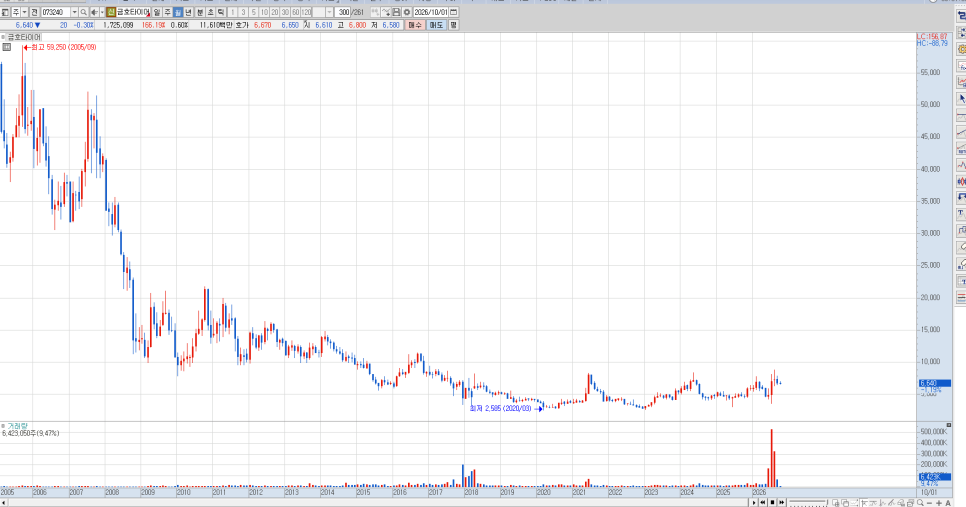Image resolution: width=966 pixels, height=507 pixels.
Task: Close the volume panel with its corner box
Action: [x=949, y=425]
